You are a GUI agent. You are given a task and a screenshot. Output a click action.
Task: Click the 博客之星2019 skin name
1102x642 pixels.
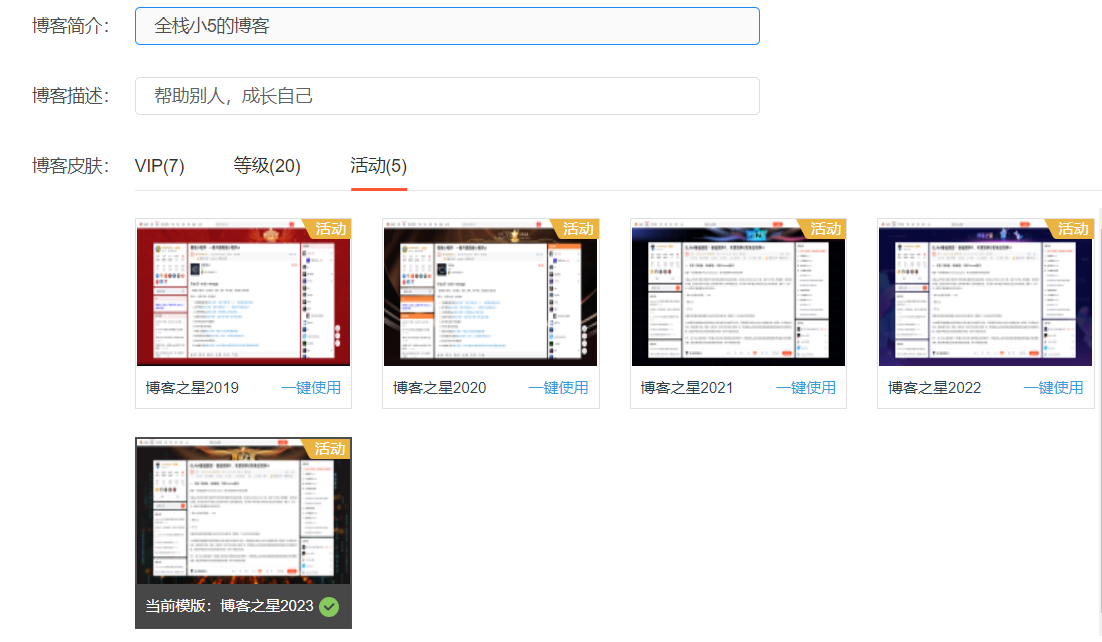(x=192, y=387)
